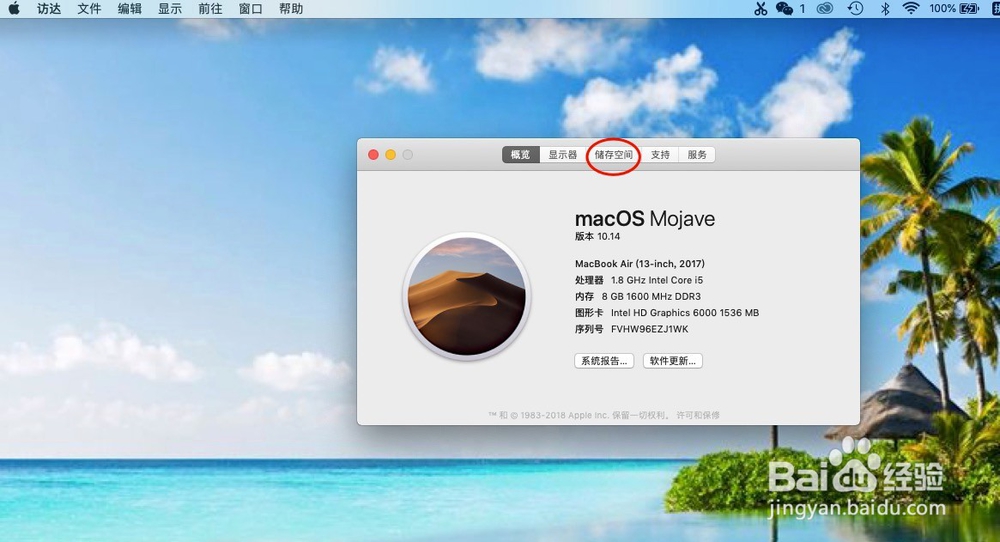1000x542 pixels.
Task: Click the Creative Cloud menu bar icon
Action: click(825, 8)
